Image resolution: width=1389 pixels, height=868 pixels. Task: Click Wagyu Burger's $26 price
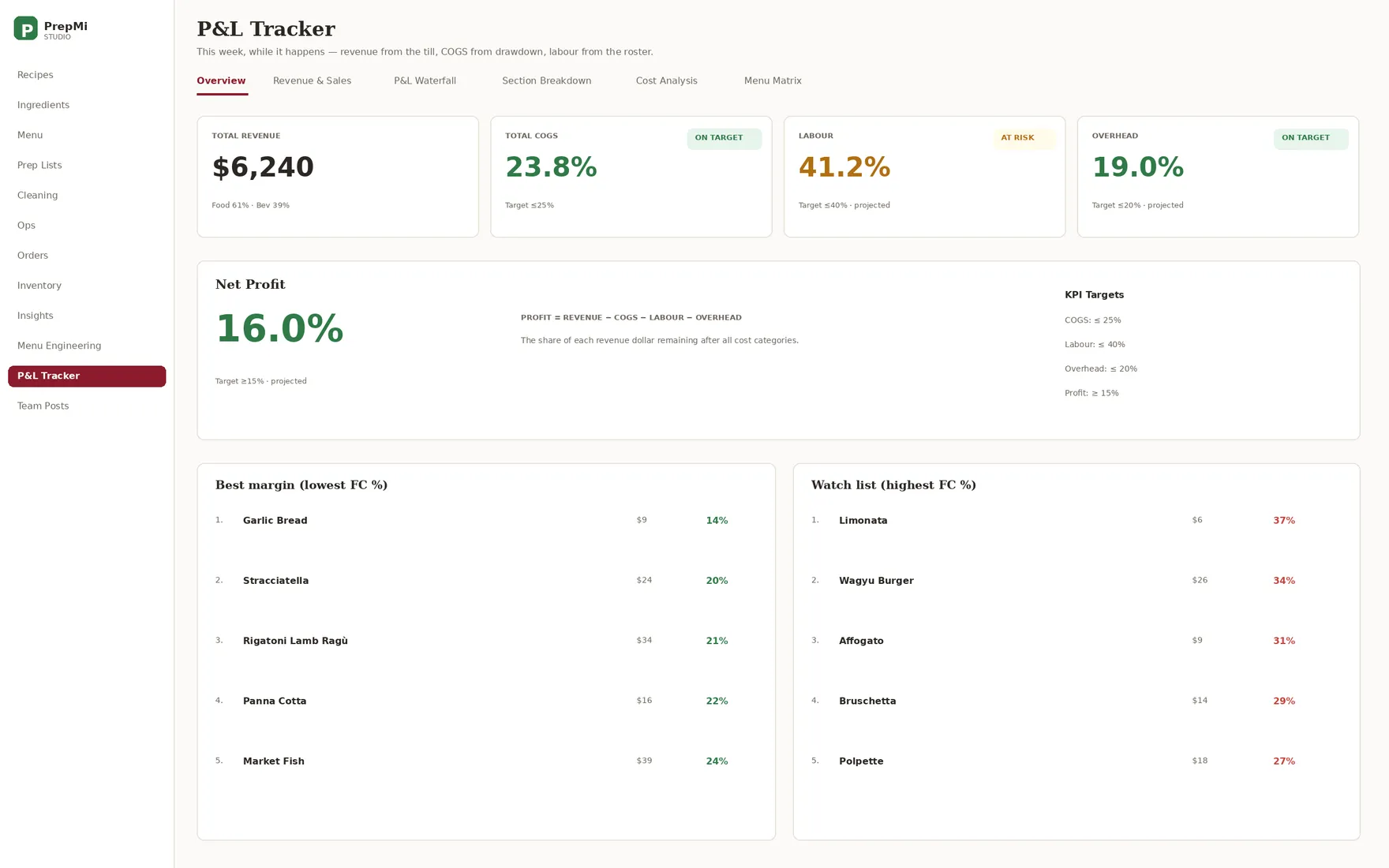click(x=1200, y=580)
